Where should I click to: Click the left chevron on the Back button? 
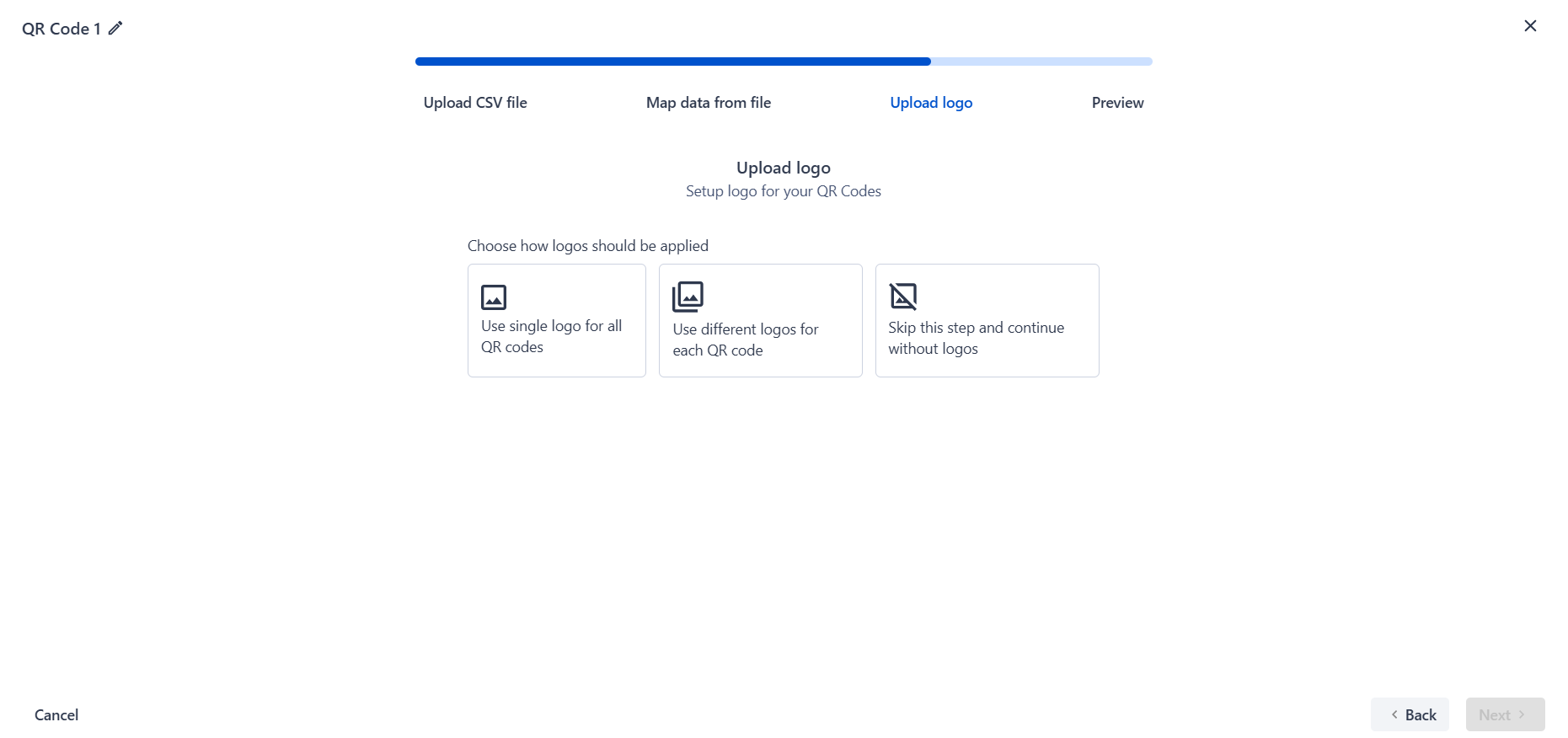1394,714
